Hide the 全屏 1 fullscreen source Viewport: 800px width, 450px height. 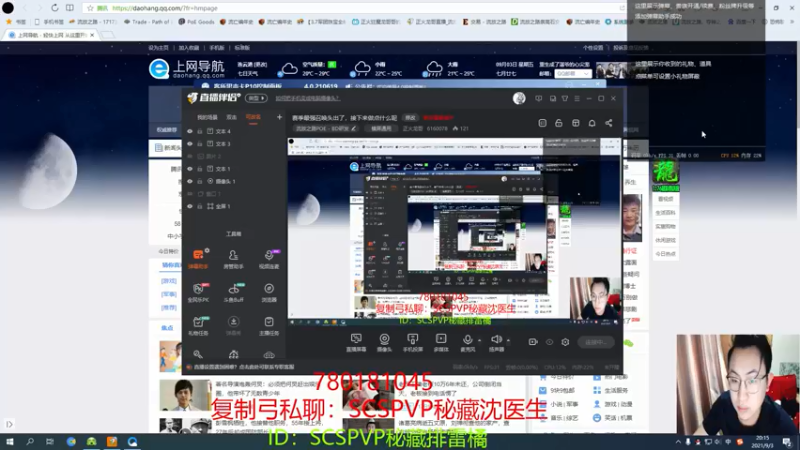pos(190,206)
